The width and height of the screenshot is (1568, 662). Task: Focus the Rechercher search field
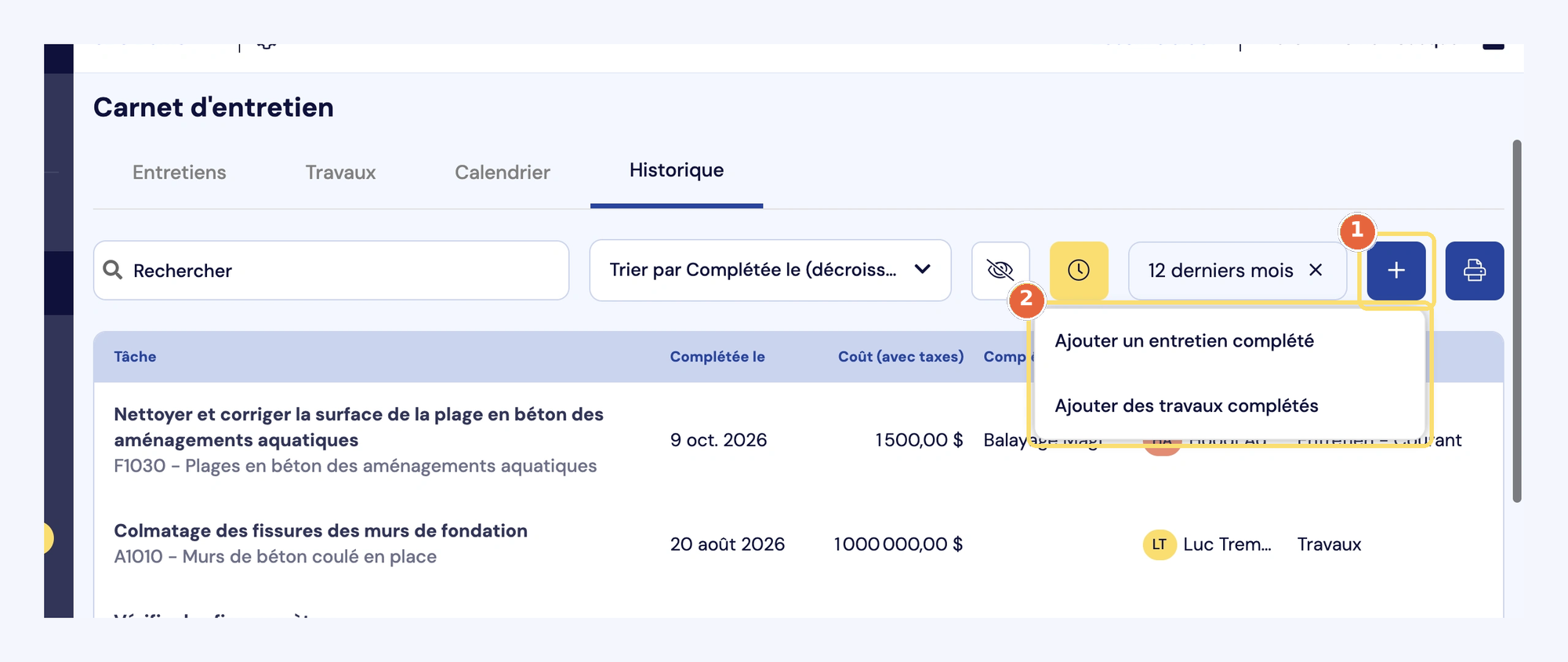[x=331, y=271]
